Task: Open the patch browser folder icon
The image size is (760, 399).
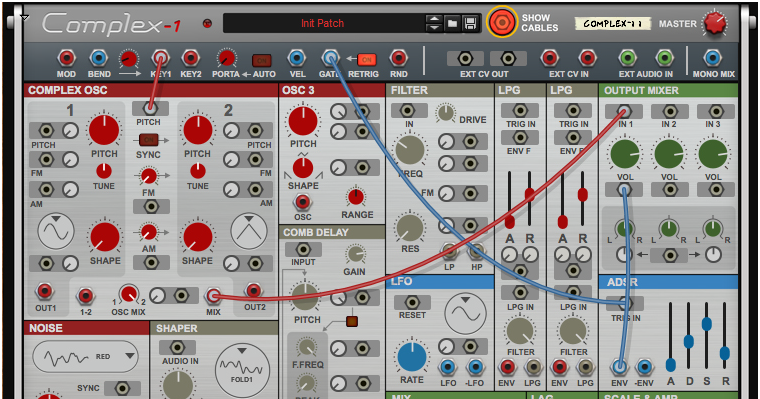Action: (x=452, y=23)
